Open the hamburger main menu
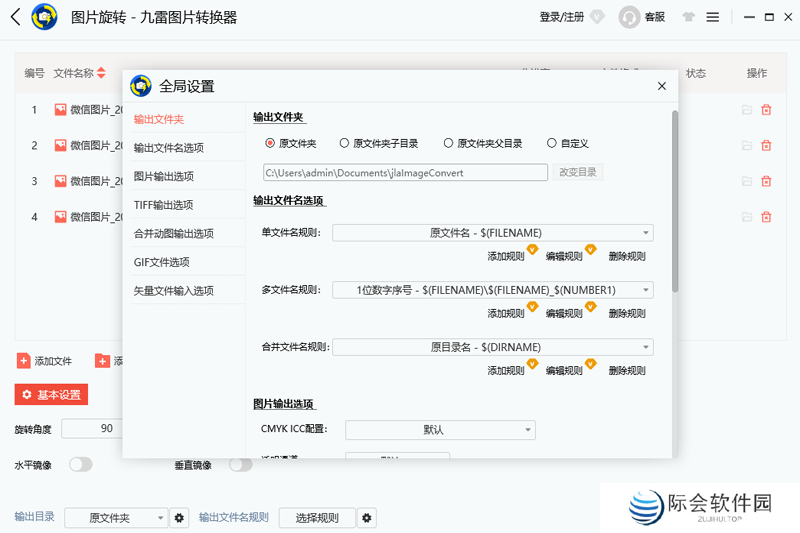Screen dimensions: 800x533 tap(712, 17)
